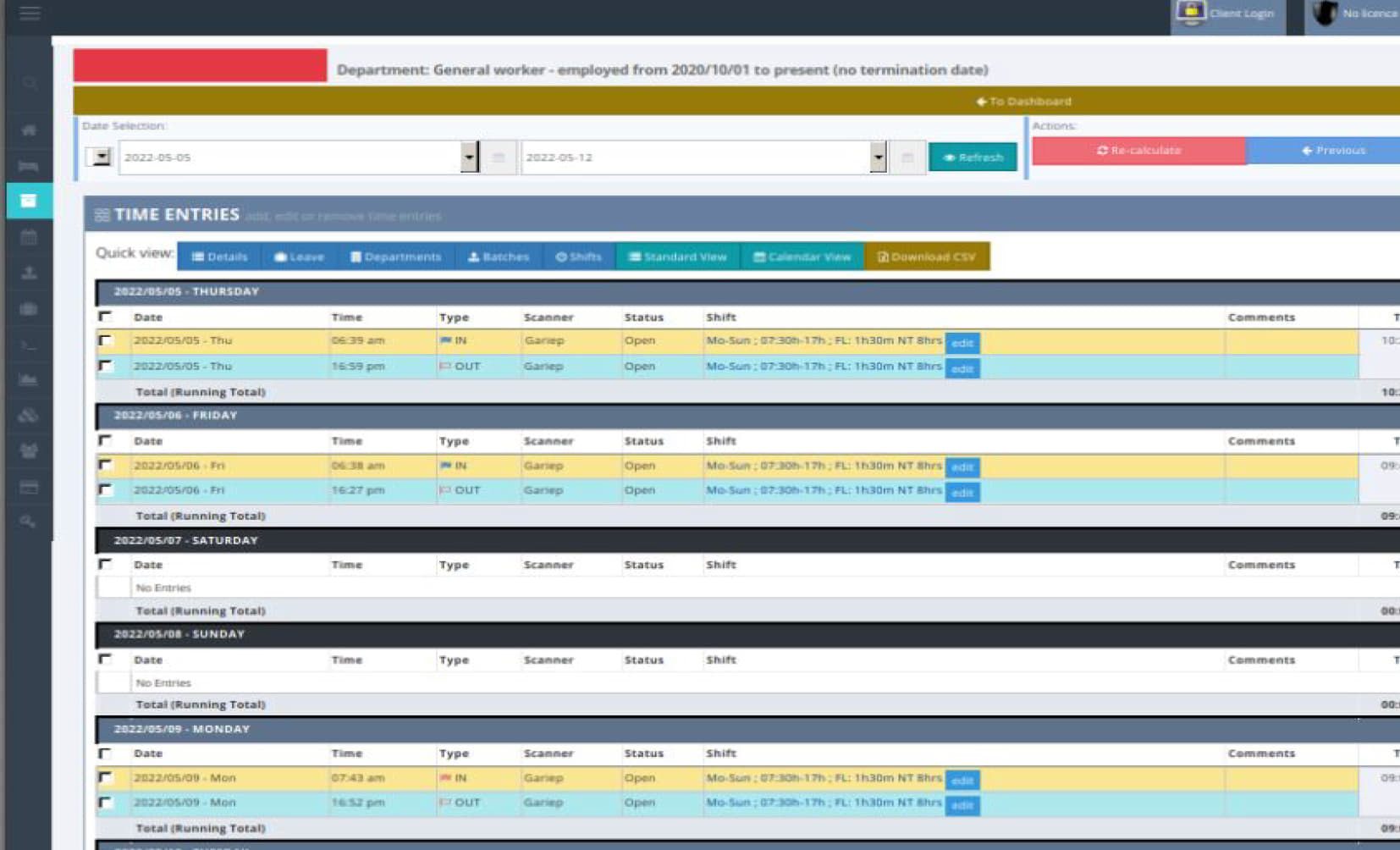Expand the start date 2022-05-05 dropdown arrow
The width and height of the screenshot is (1400, 850).
point(469,157)
